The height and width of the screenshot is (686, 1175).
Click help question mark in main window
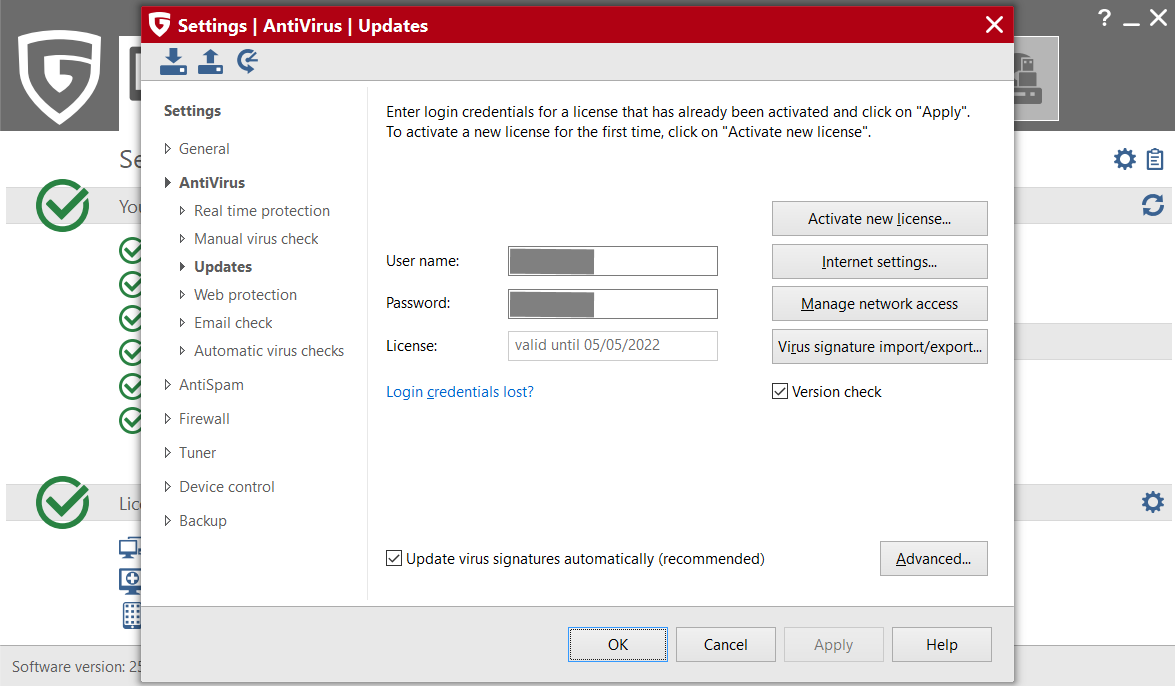(x=1104, y=18)
